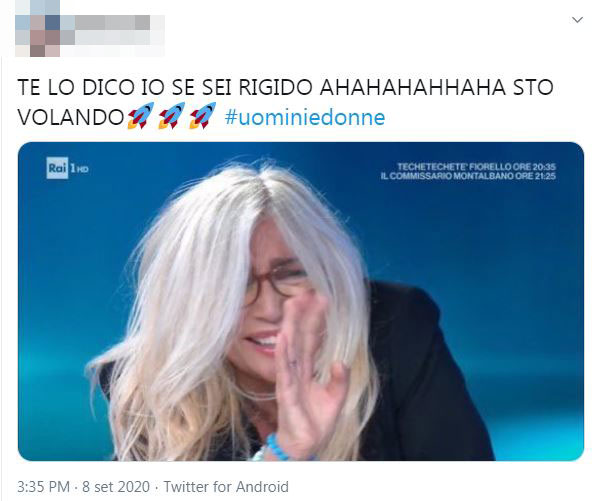Image resolution: width=598 pixels, height=501 pixels.
Task: Click the Rai 1 HD channel logo
Action: [x=67, y=168]
